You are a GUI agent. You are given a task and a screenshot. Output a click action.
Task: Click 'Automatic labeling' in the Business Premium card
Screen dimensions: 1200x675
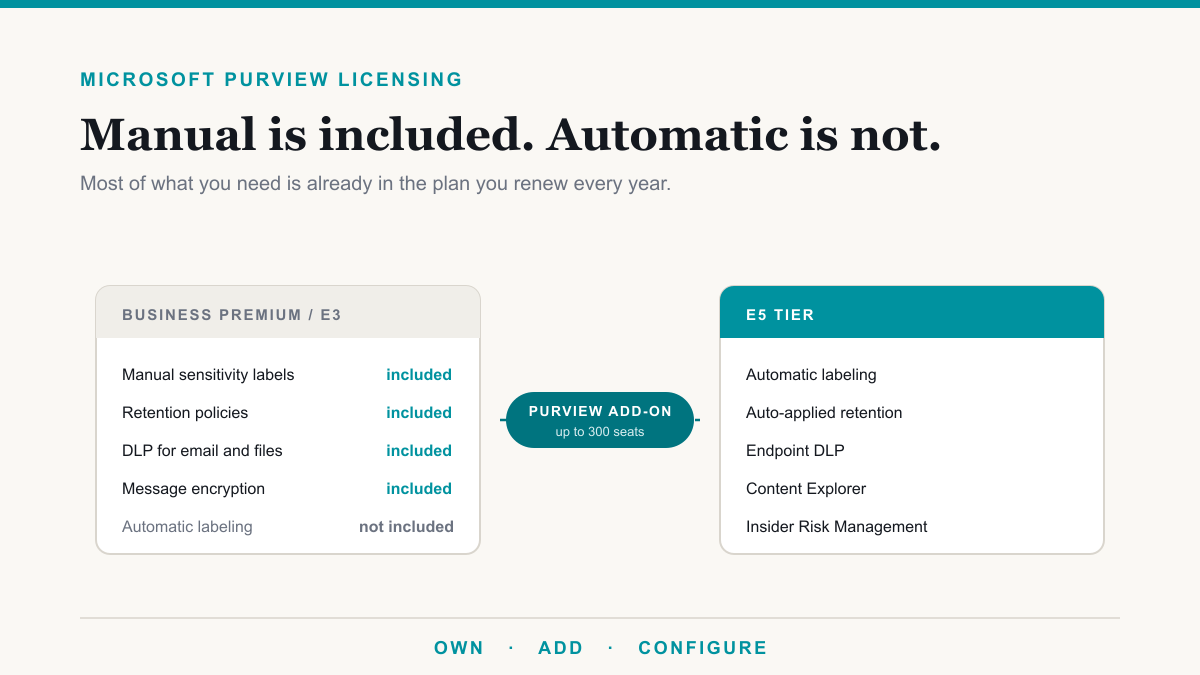(x=187, y=527)
